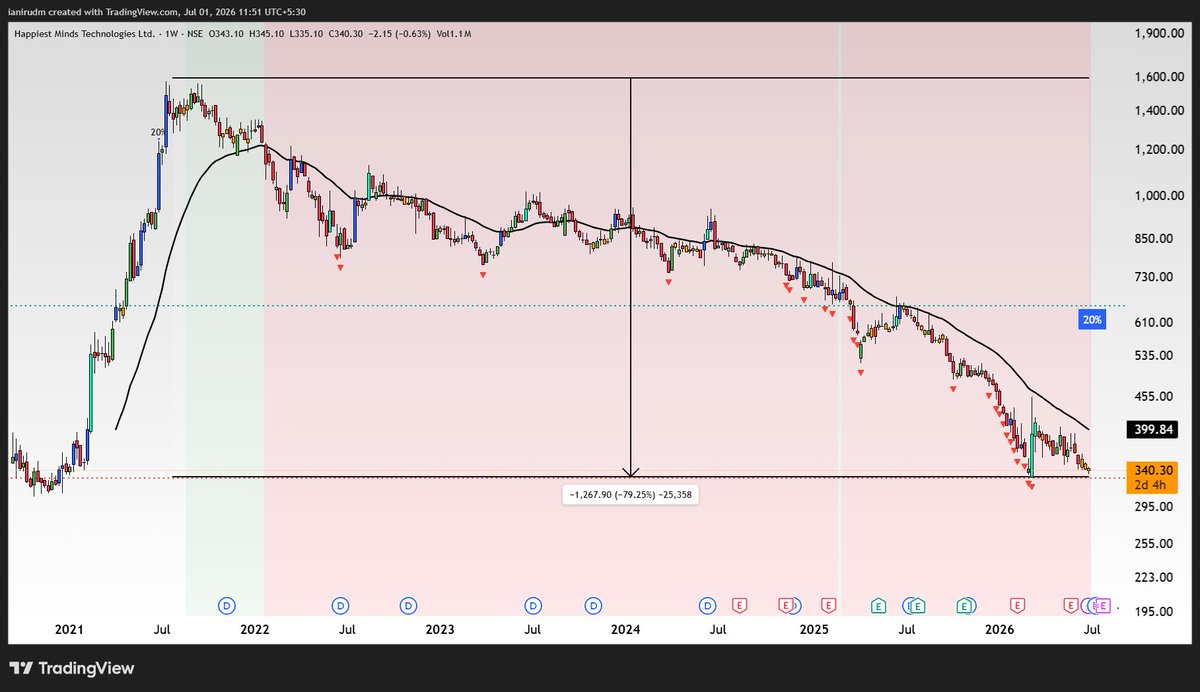1200x692 pixels.
Task: Select the dividend marker just before 2023
Action: pos(408,605)
